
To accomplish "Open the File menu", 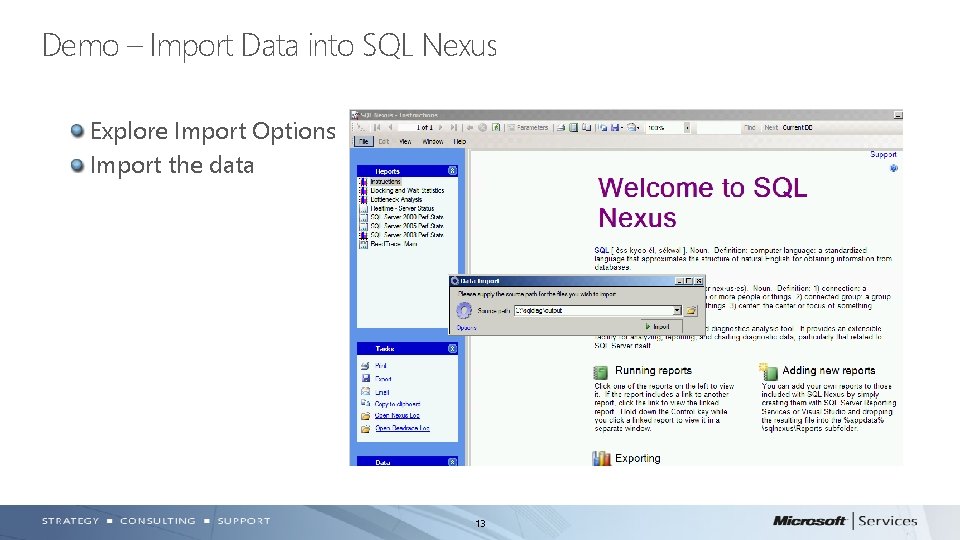I will 364,141.
